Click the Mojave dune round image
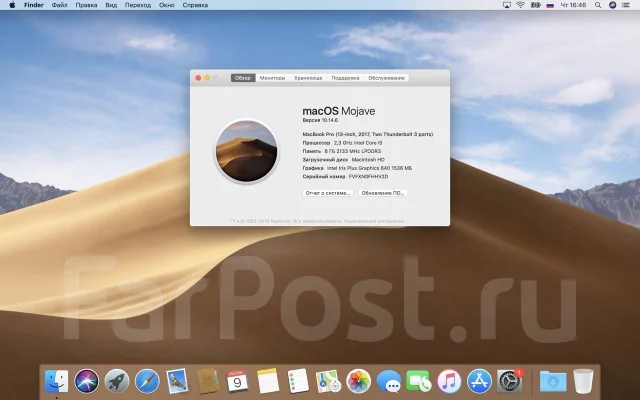Viewport: 640px width, 400px height. pyautogui.click(x=247, y=151)
